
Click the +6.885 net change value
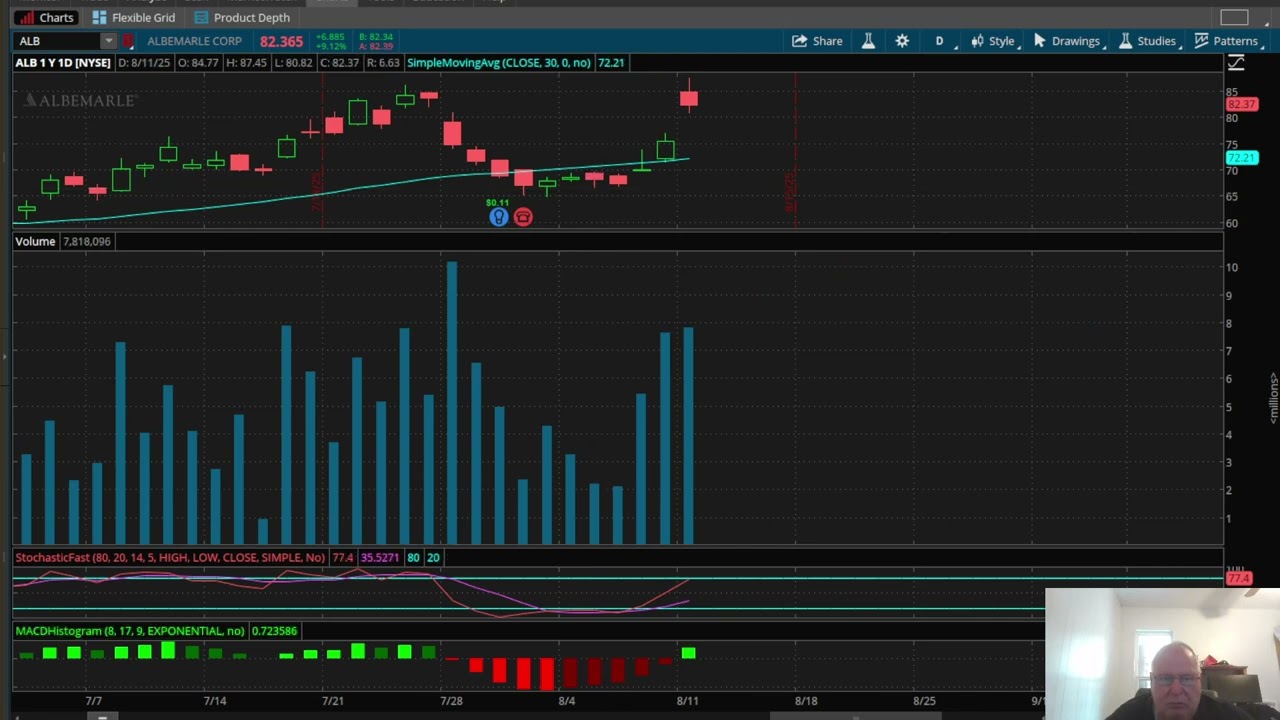click(x=331, y=37)
